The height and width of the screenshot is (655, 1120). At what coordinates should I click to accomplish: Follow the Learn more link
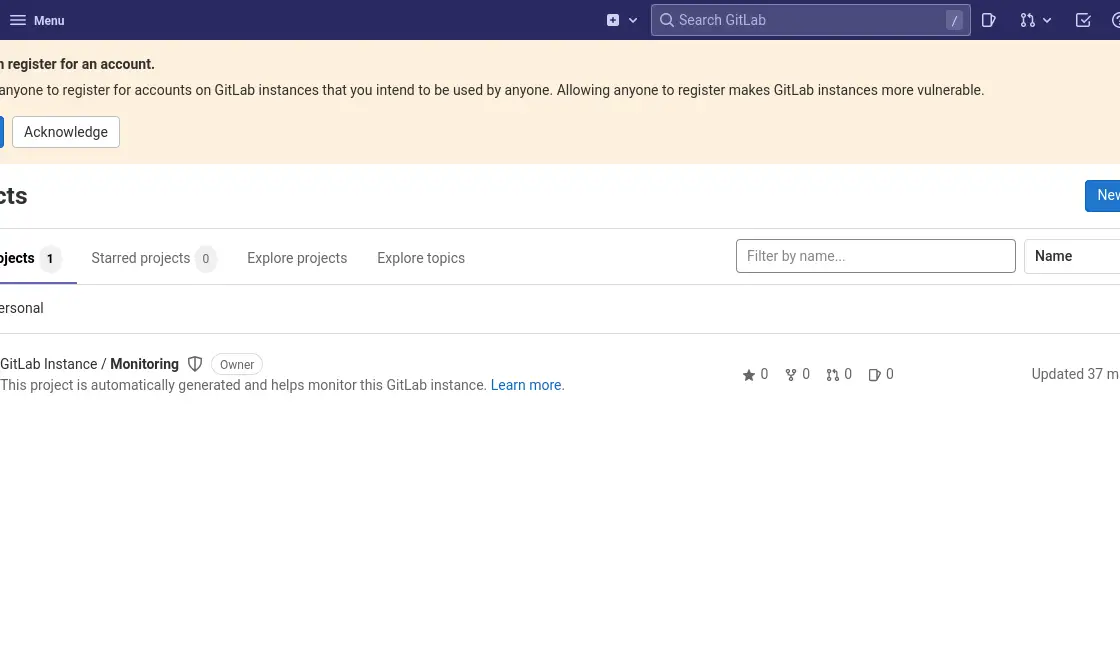tap(526, 385)
